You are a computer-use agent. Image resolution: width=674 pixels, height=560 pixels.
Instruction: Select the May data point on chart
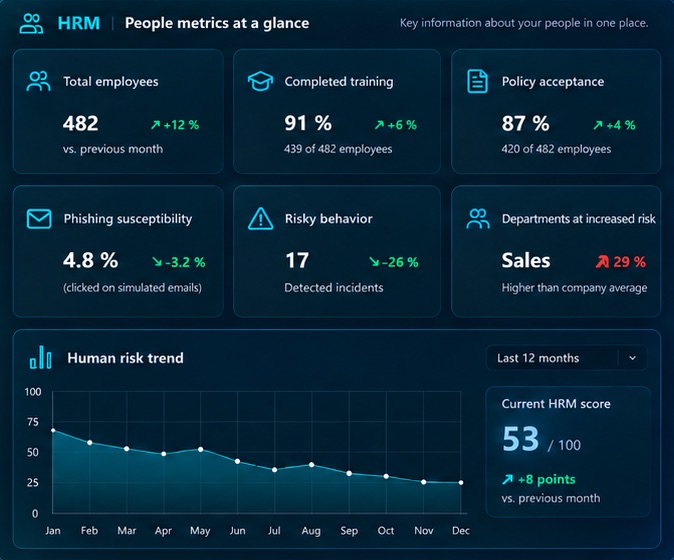201,450
